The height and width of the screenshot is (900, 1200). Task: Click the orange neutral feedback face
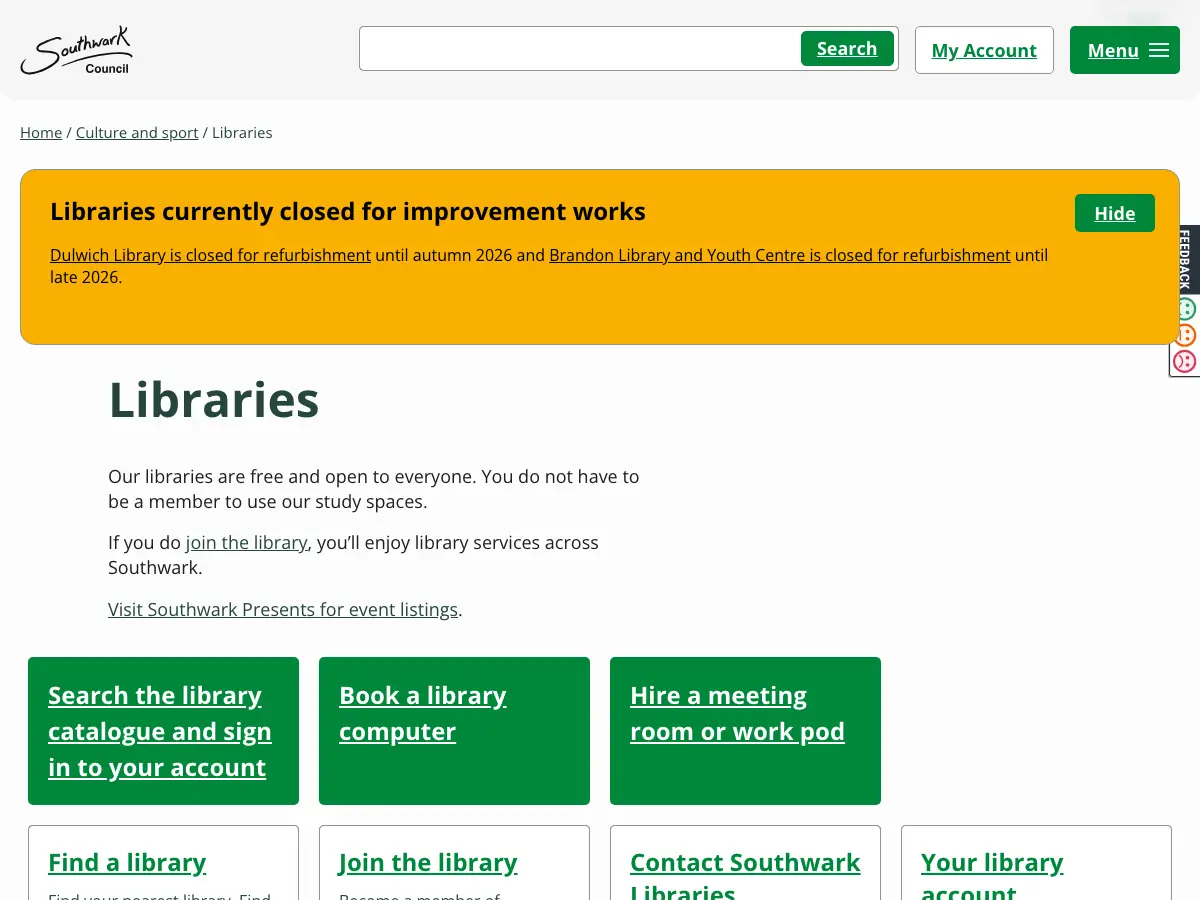point(1186,335)
